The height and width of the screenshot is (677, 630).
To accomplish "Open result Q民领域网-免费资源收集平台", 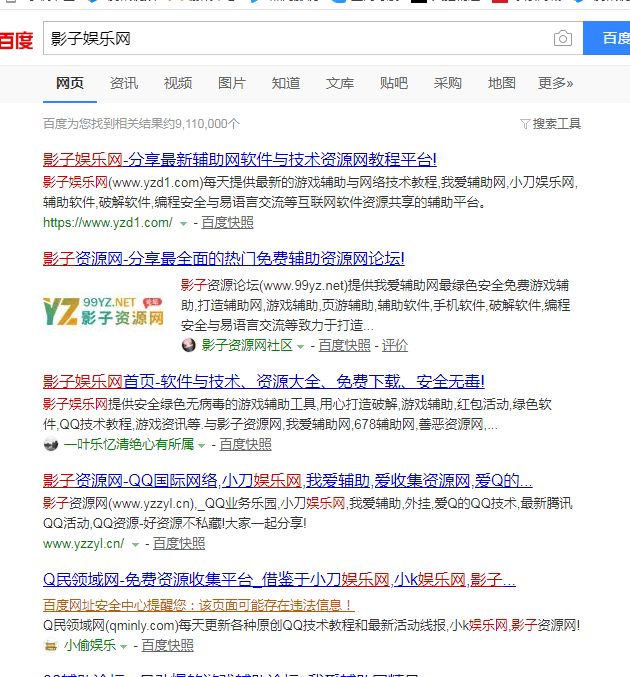I will coord(279,579).
